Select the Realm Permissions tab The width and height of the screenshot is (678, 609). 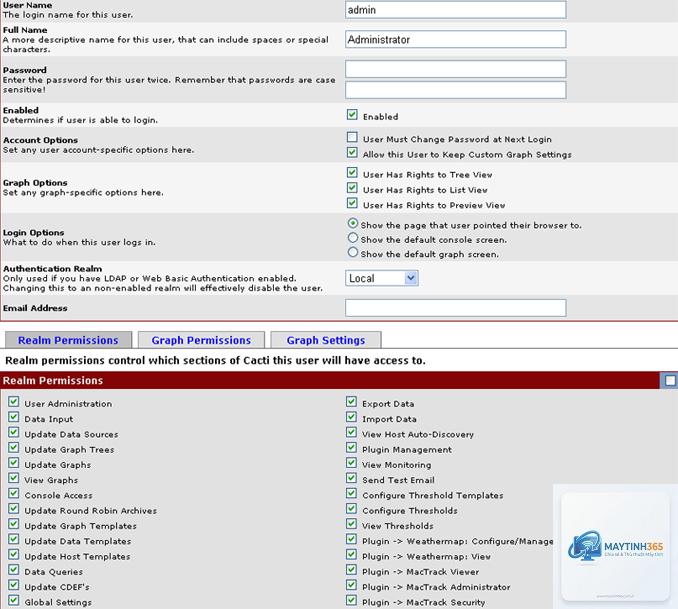tap(68, 340)
